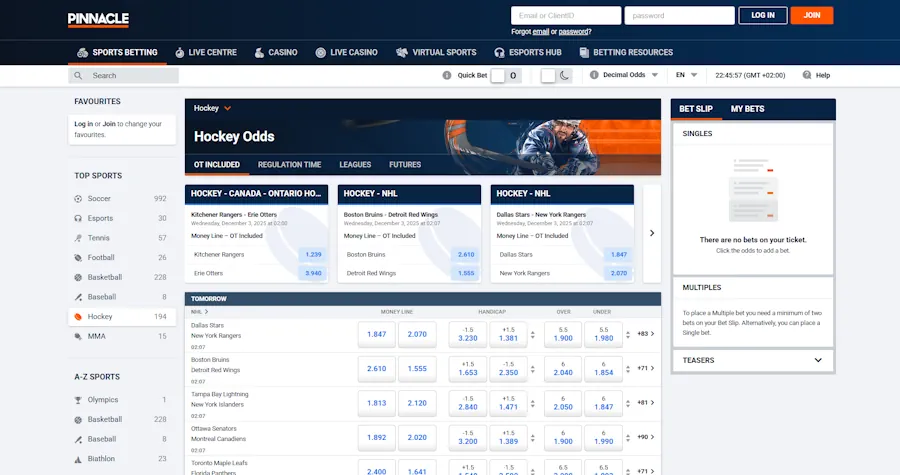Click the Quick Bet info icon
Viewport: 900px width, 475px height.
point(447,75)
